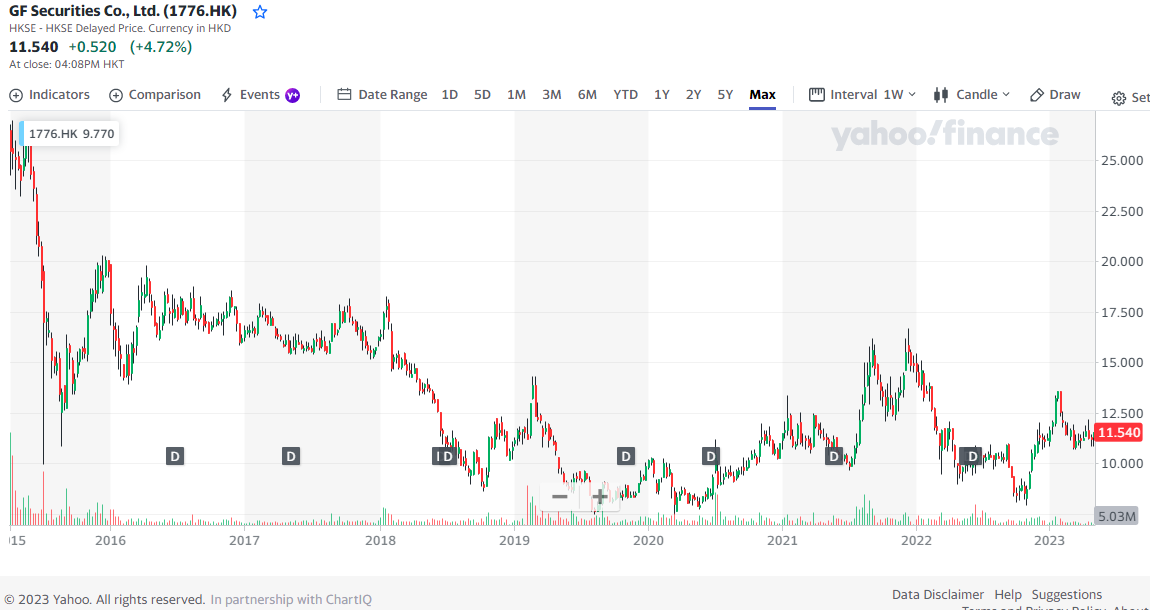Open the Suggestions link
1150x610 pixels.
[x=1066, y=595]
